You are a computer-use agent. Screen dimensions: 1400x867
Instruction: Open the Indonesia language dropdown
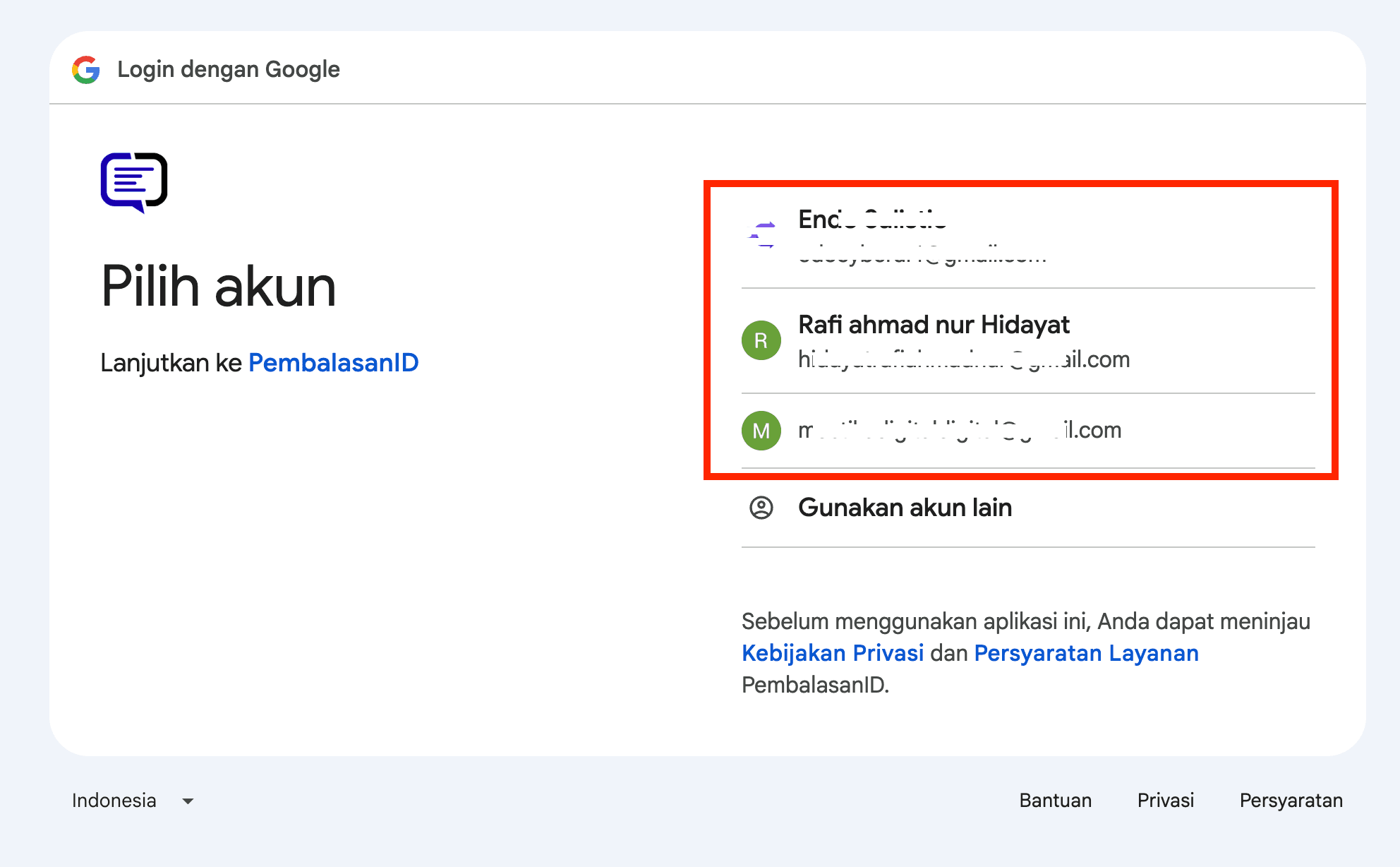click(133, 801)
